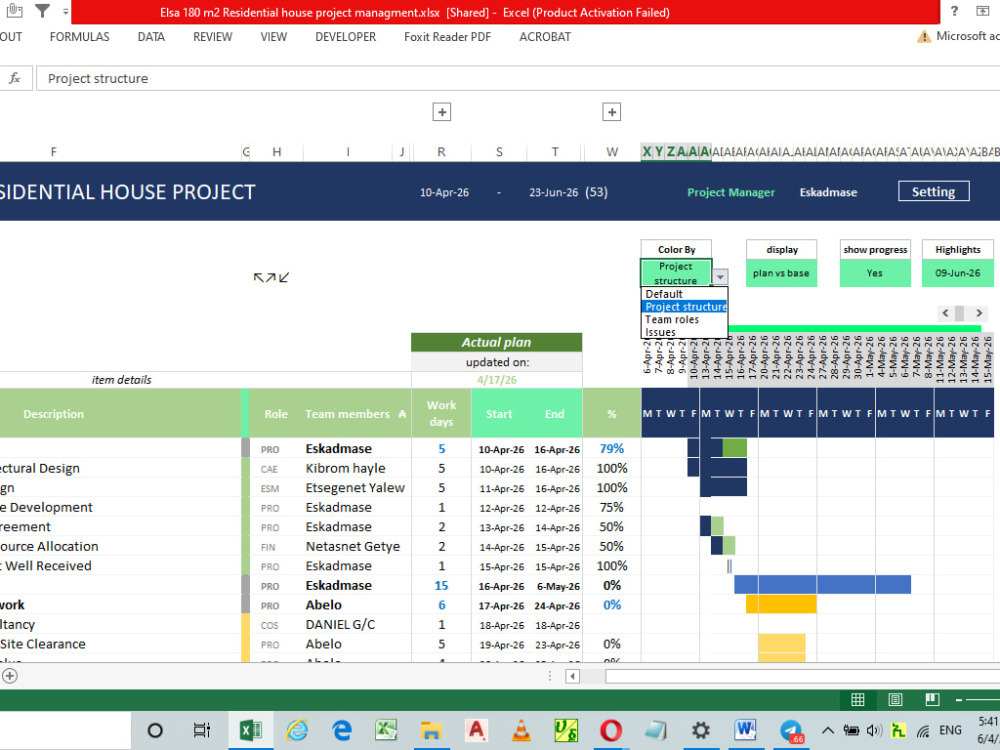Open the DEVELOPER ribbon tab
The height and width of the screenshot is (750, 1000).
[x=346, y=37]
